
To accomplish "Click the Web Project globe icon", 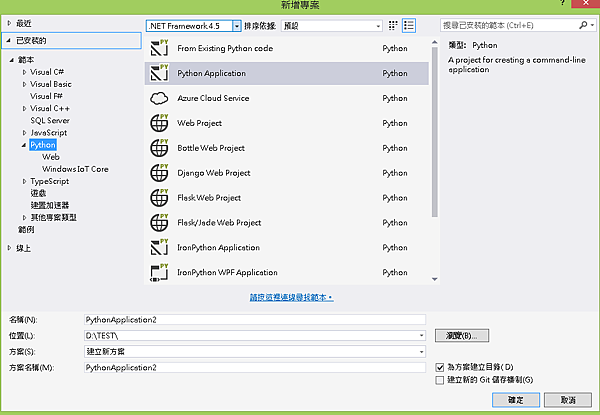I will pos(159,123).
